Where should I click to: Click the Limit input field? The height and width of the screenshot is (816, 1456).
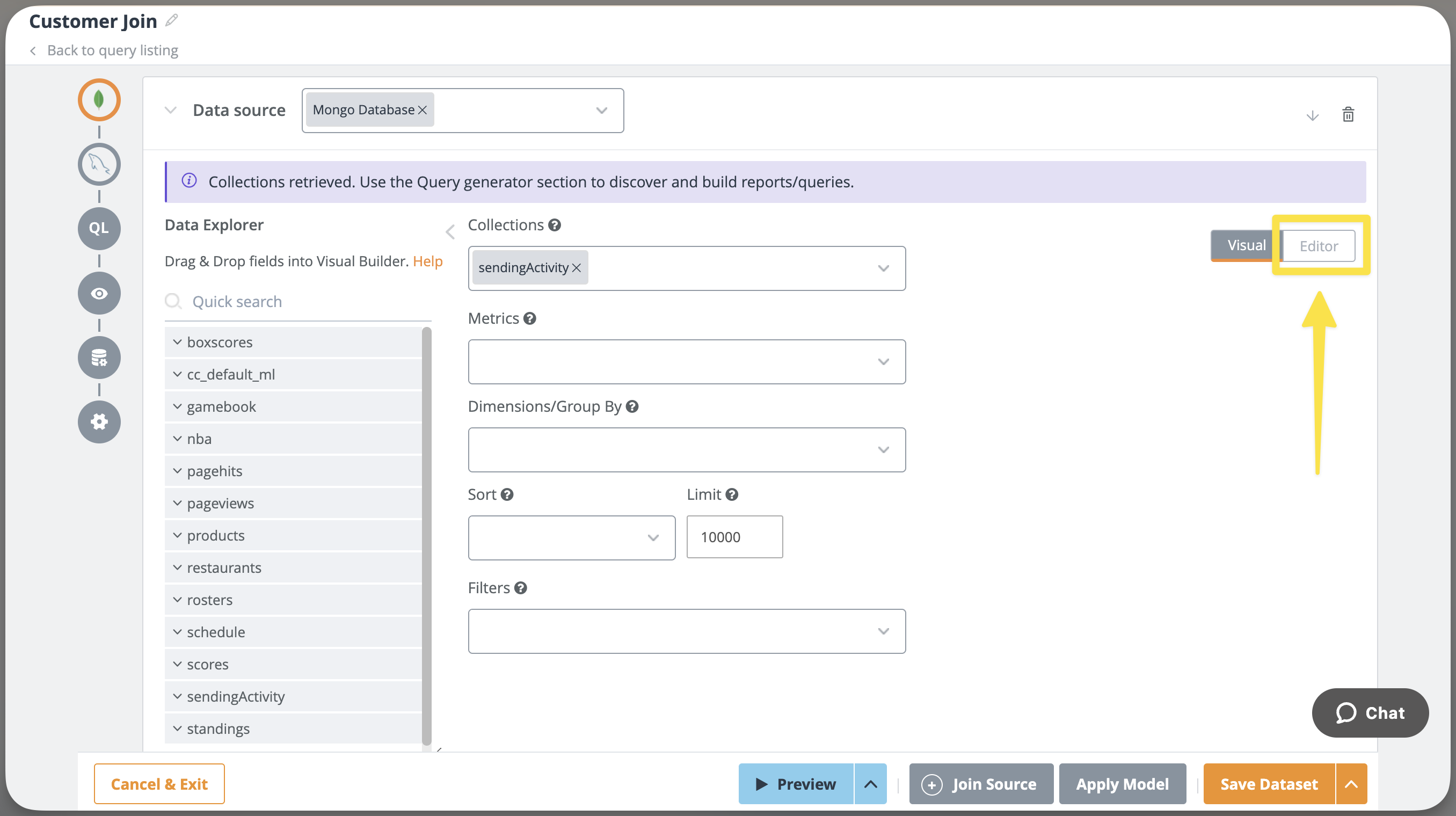point(734,537)
